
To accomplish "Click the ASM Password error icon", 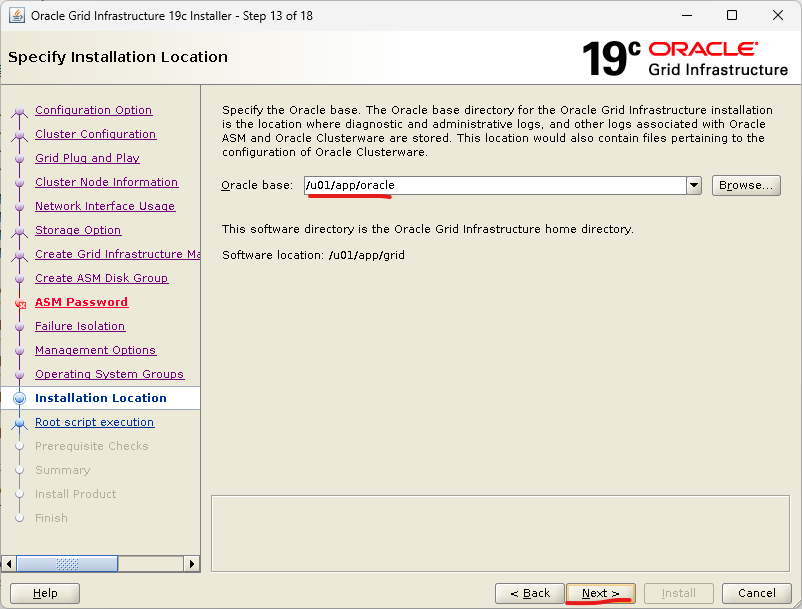I will click(x=20, y=304).
